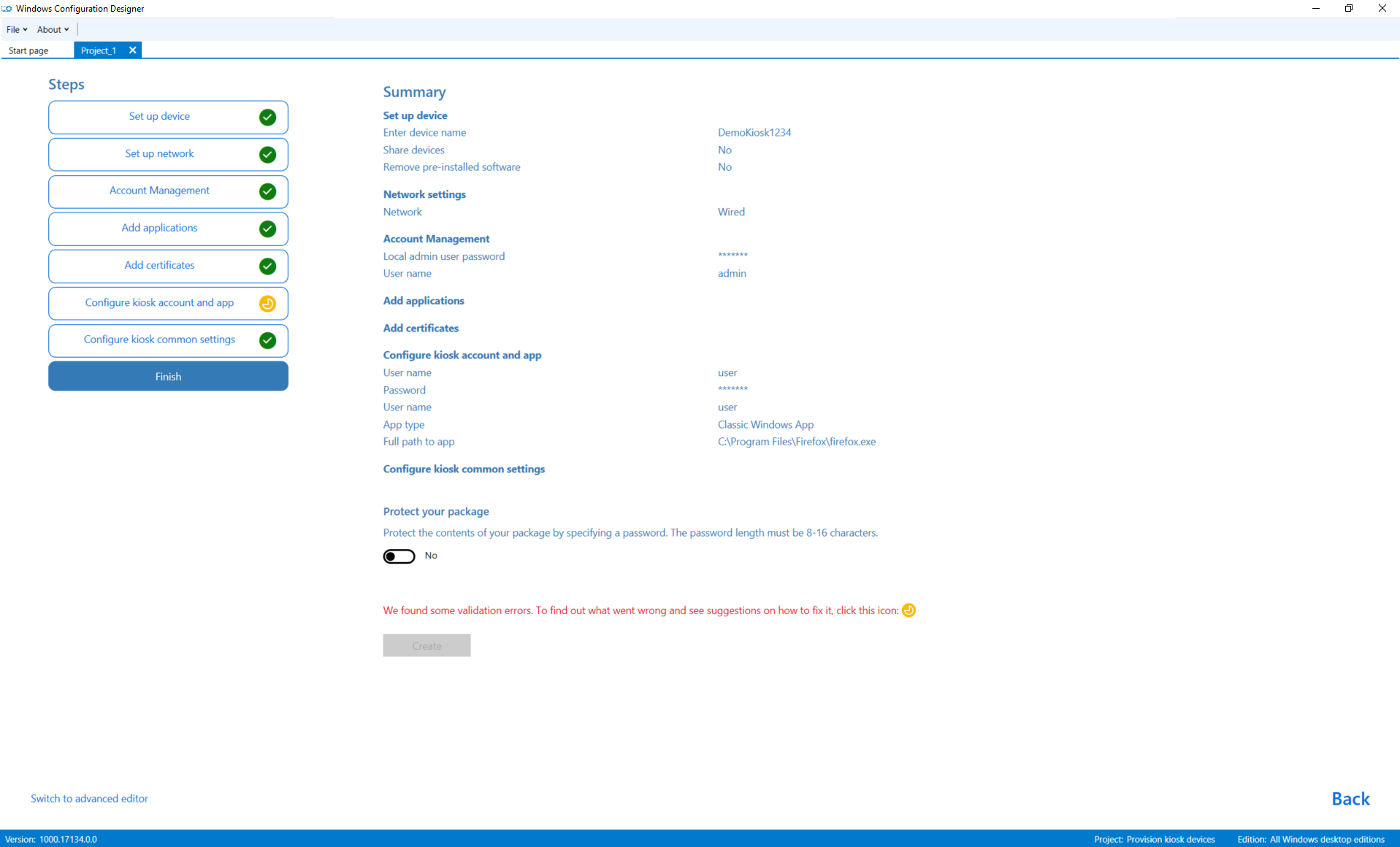The image size is (1400, 847).
Task: Click the yellow validation error icon after the red message
Action: coord(909,610)
